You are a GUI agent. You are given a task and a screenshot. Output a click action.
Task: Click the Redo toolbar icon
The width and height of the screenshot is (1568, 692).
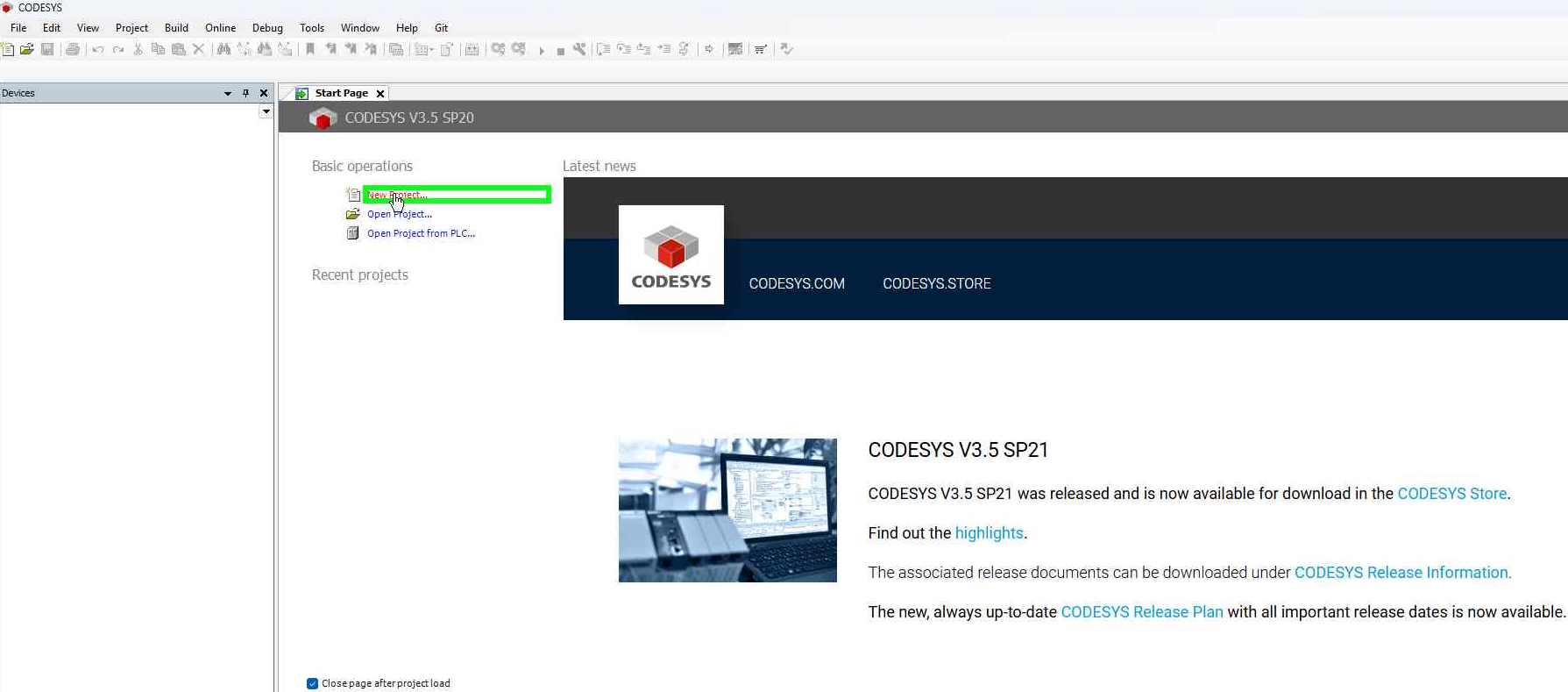click(118, 49)
